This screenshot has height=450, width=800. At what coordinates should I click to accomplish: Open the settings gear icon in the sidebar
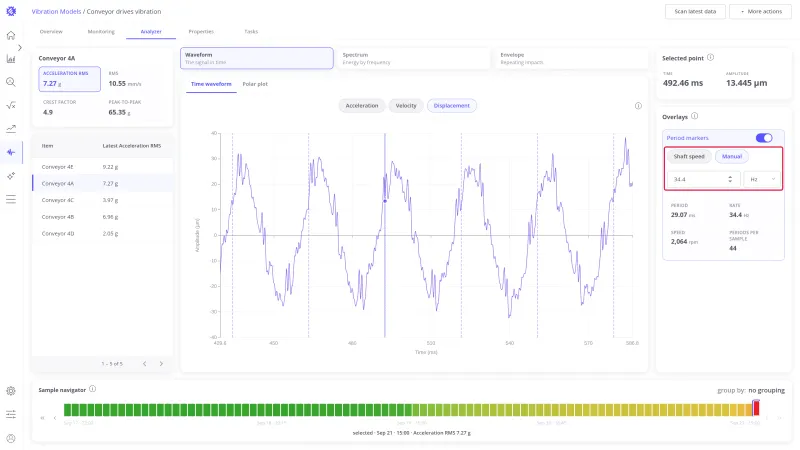pyautogui.click(x=11, y=391)
